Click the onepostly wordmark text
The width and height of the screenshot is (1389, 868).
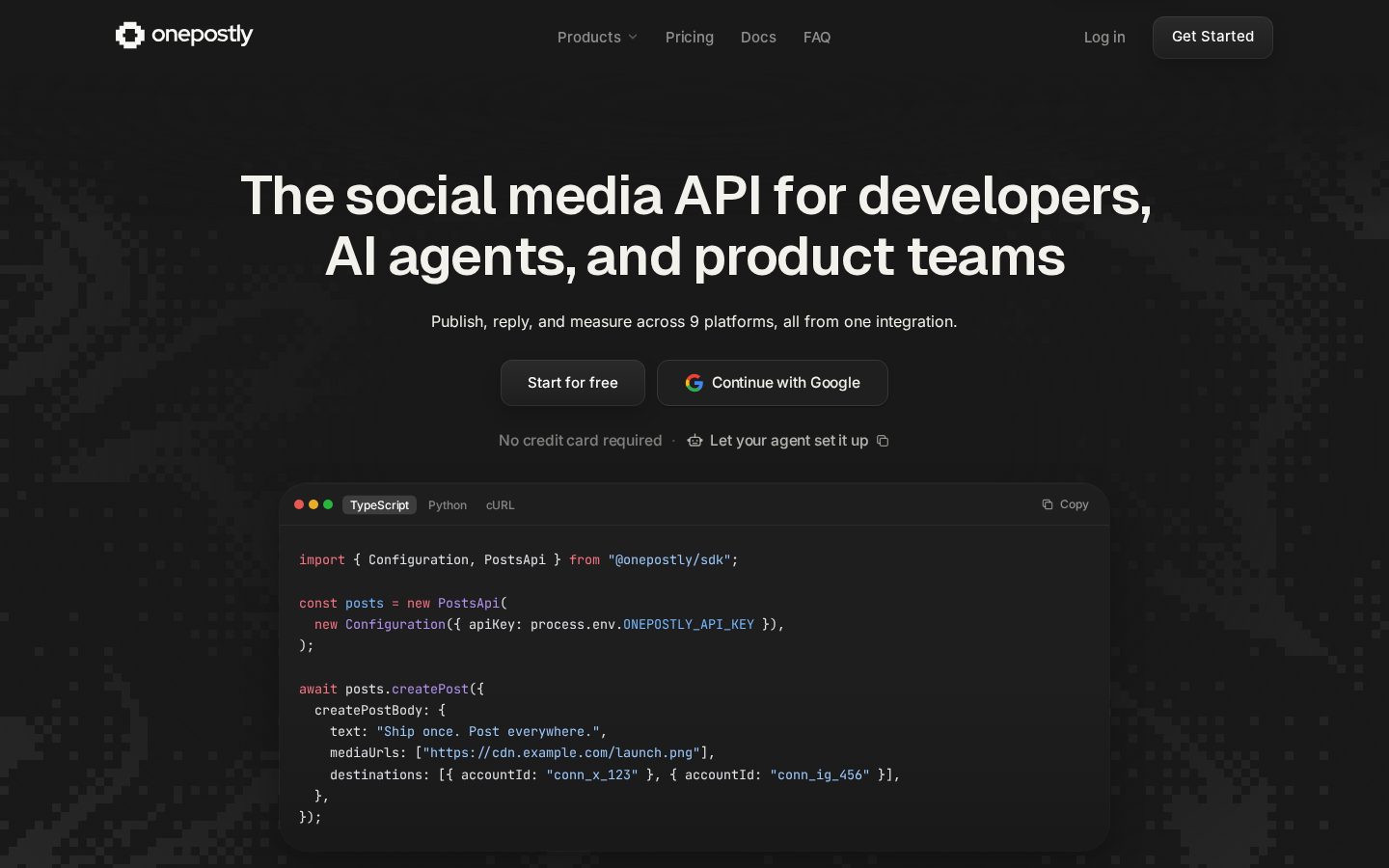(x=203, y=35)
